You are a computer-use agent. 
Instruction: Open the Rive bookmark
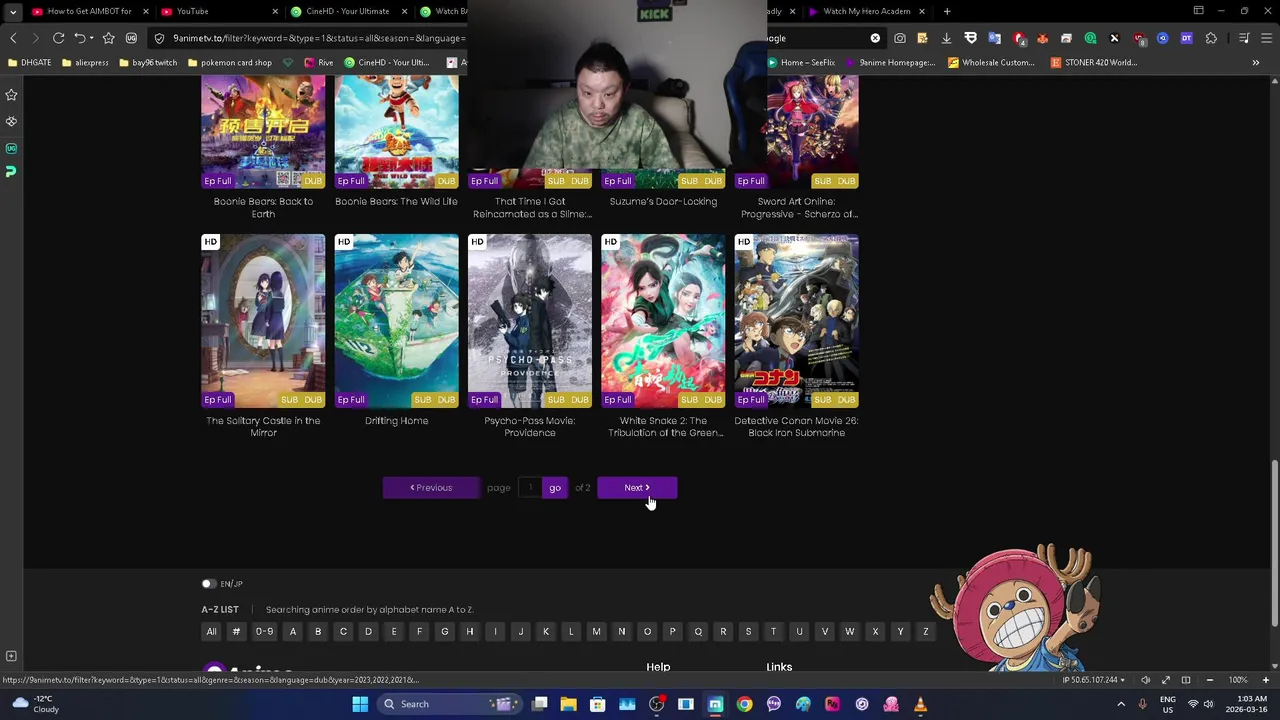tap(318, 62)
